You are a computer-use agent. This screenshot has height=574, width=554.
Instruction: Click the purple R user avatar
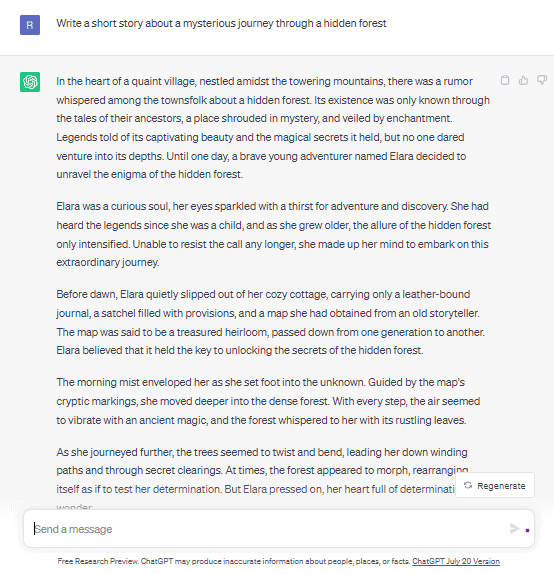click(30, 25)
